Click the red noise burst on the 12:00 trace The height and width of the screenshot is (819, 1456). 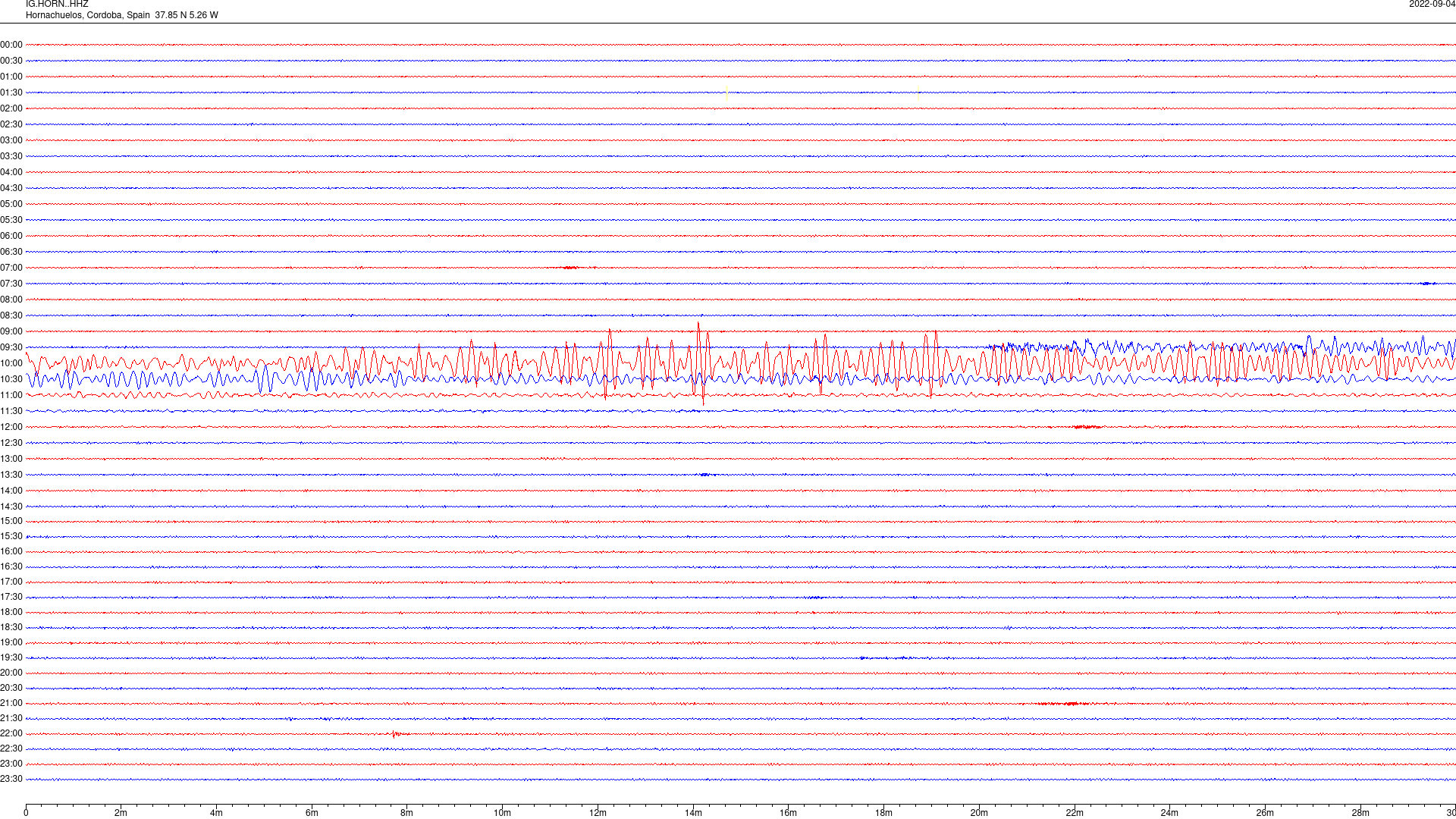[x=1087, y=427]
